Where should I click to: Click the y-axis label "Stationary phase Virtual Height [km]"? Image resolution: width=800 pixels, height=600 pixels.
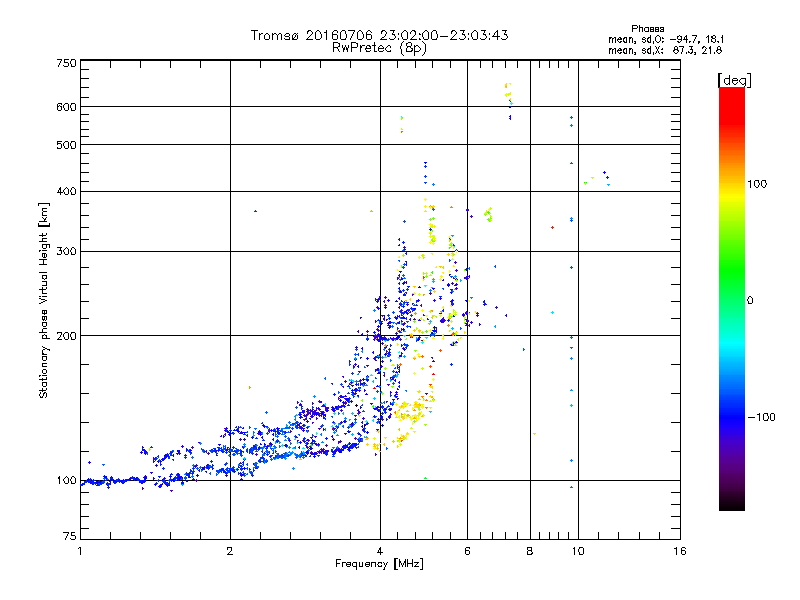[x=43, y=301]
